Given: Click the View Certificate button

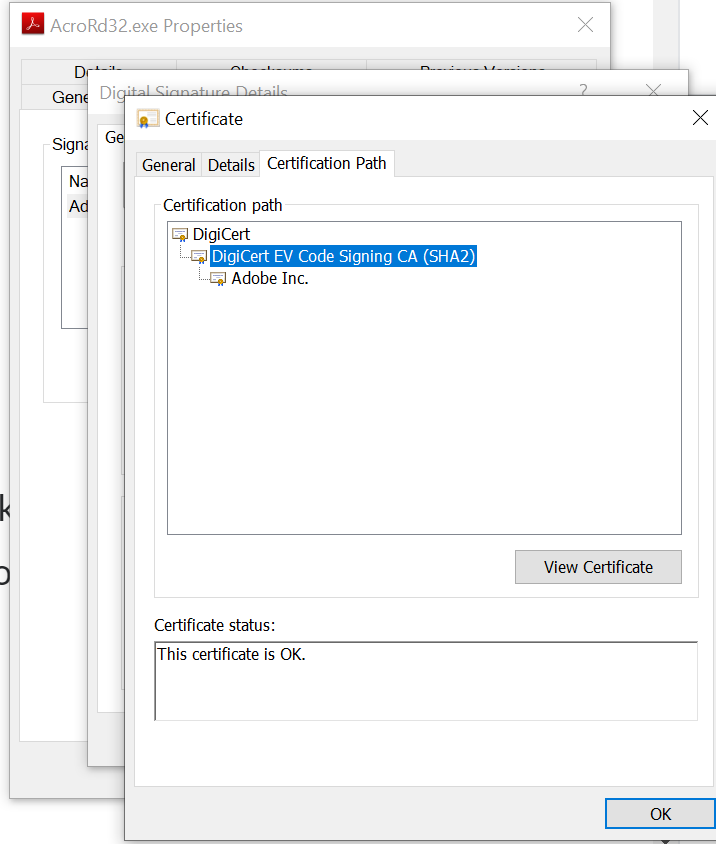Looking at the screenshot, I should pos(598,567).
